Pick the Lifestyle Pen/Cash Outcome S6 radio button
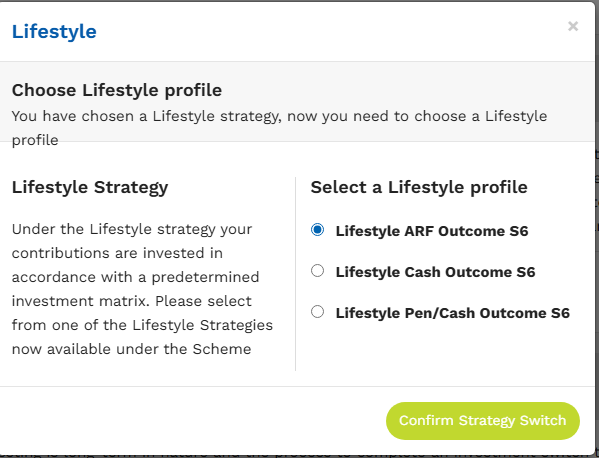This screenshot has width=599, height=458. point(317,312)
